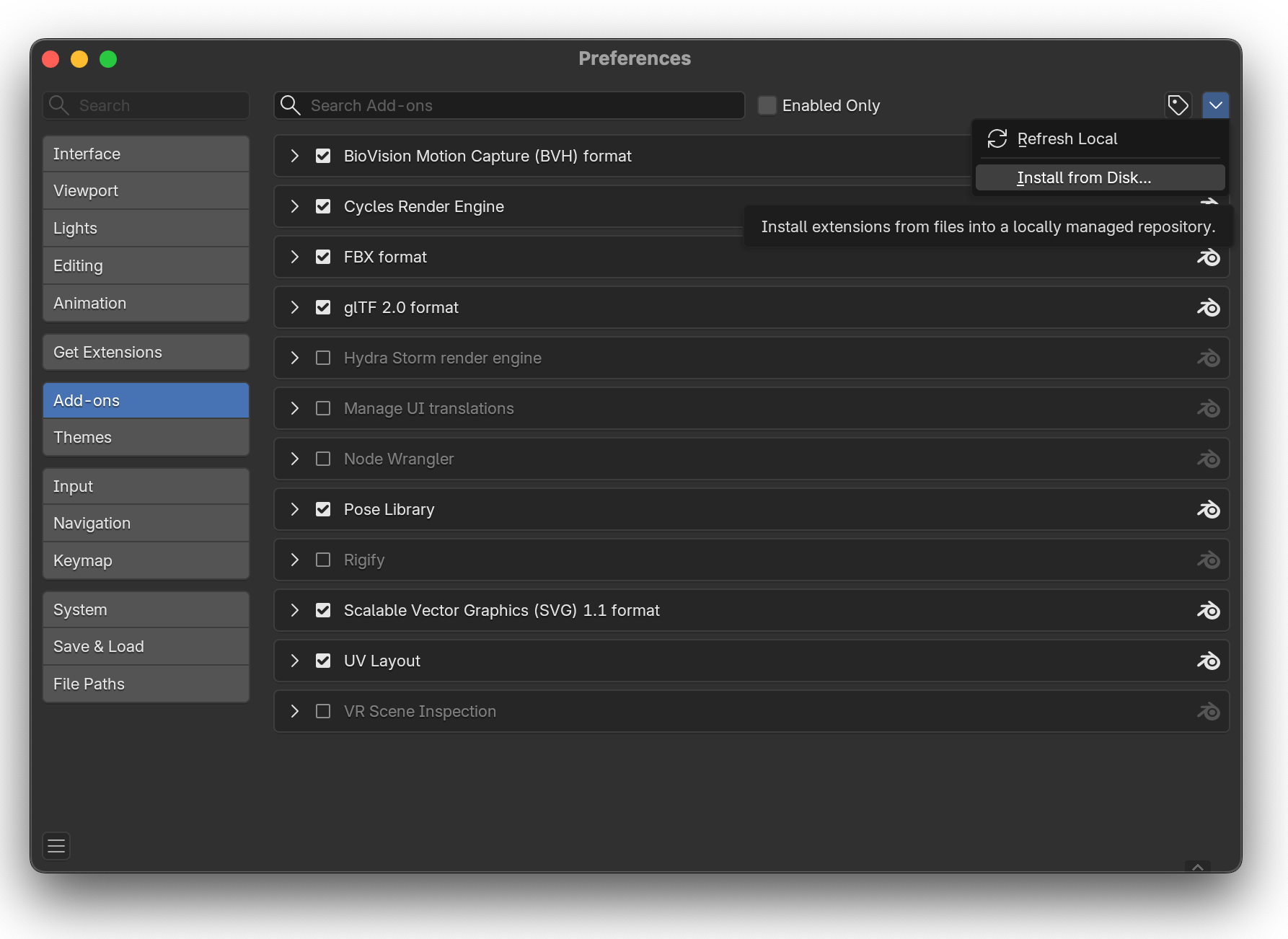Enable Manage UI translations add-on
Image resolution: width=1288 pixels, height=939 pixels.
(x=323, y=408)
